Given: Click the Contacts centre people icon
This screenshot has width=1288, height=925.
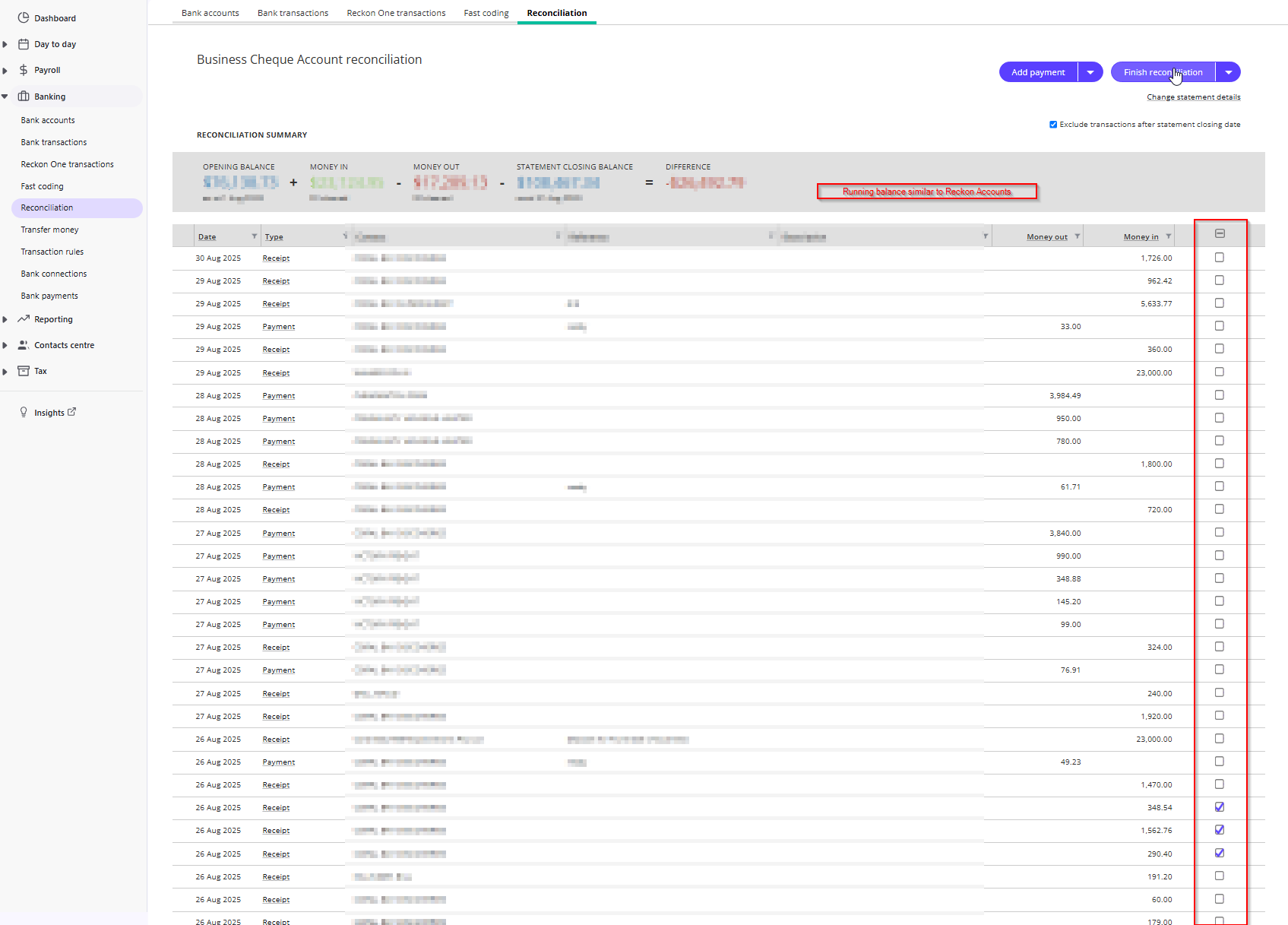Looking at the screenshot, I should coord(24,345).
